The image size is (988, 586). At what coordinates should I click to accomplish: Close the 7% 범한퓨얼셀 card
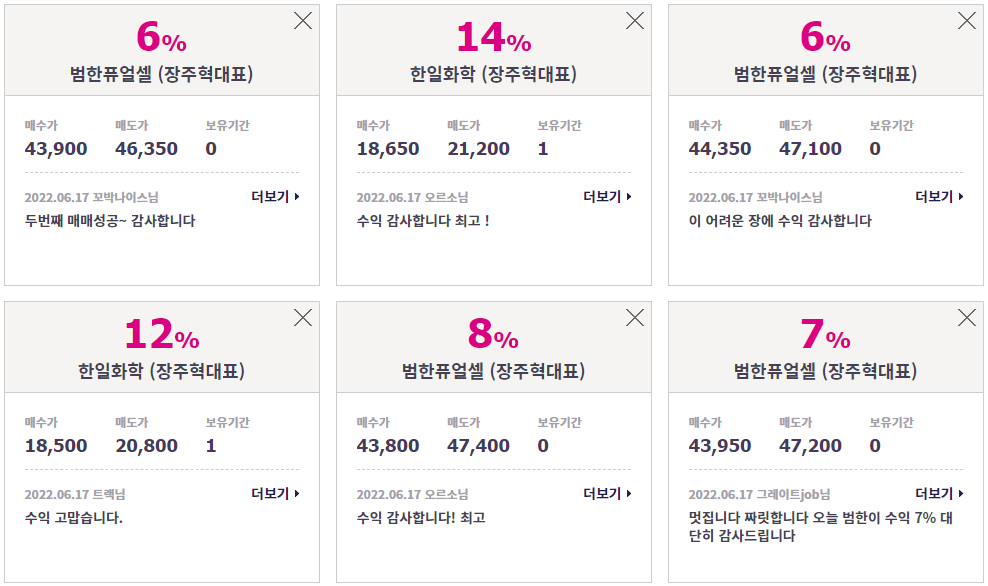[967, 318]
